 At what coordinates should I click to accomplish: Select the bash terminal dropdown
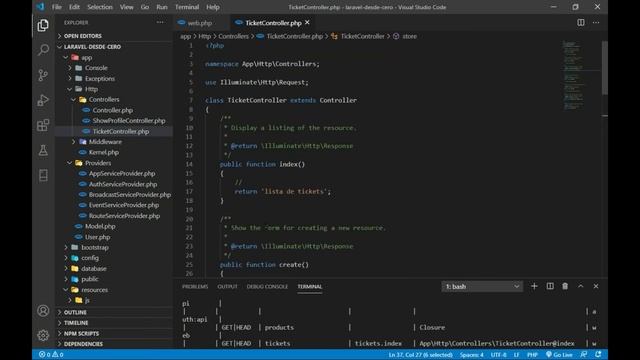coord(482,287)
